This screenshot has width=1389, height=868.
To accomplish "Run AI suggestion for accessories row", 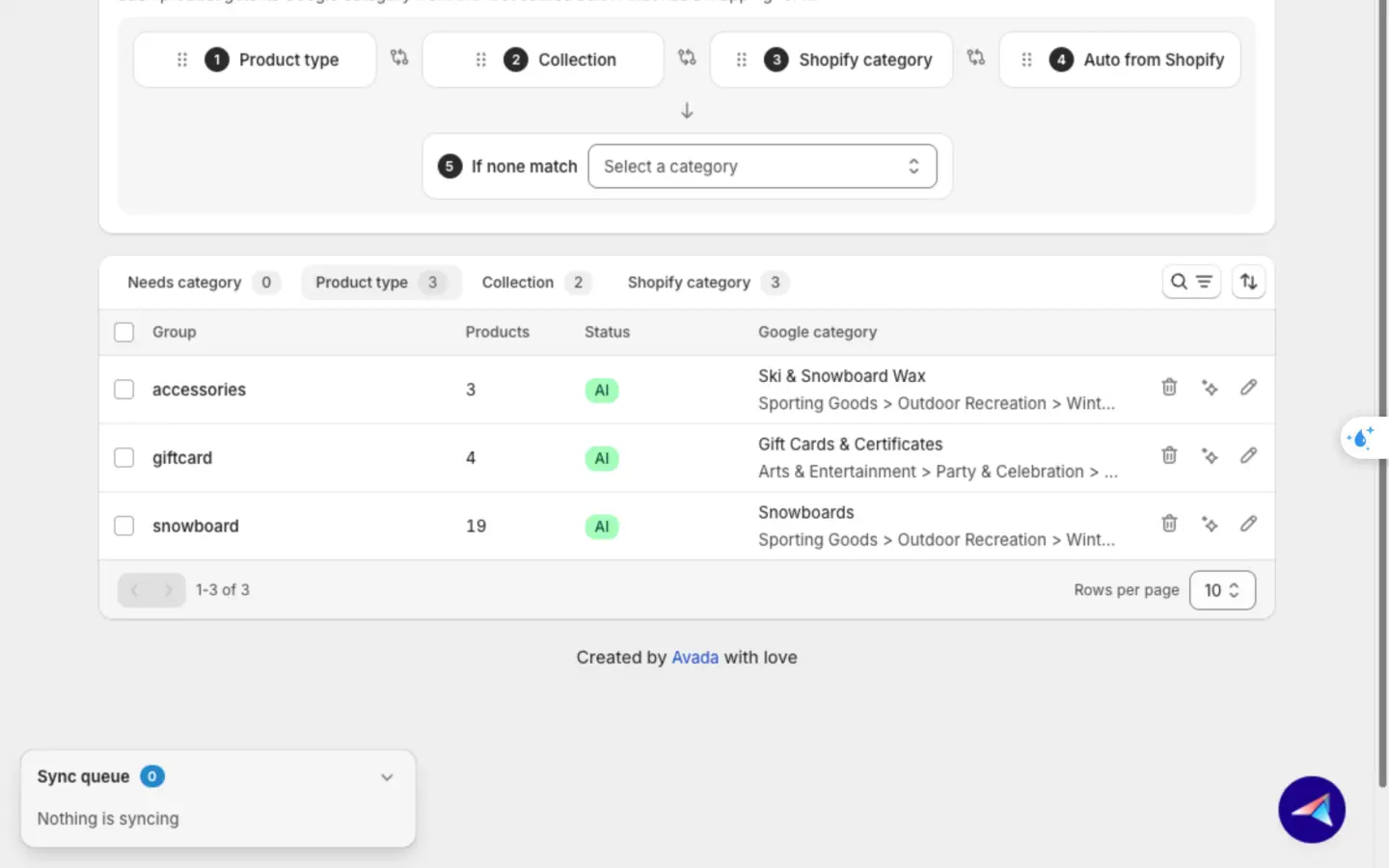I will pos(1210,388).
